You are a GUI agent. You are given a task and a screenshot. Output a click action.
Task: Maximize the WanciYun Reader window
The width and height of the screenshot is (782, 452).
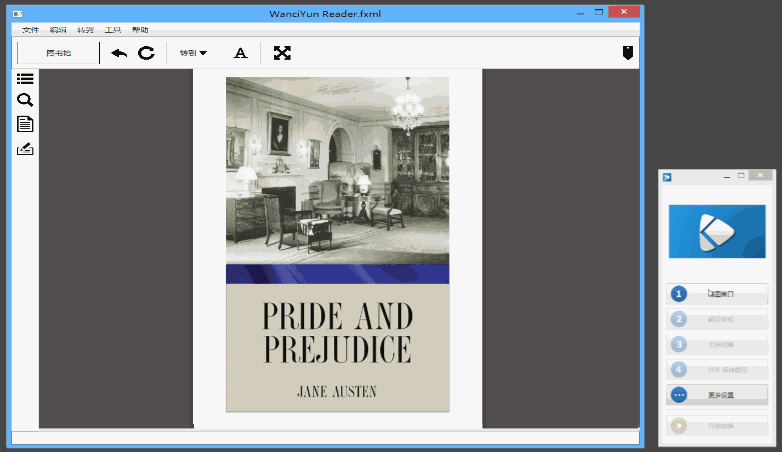tap(599, 12)
